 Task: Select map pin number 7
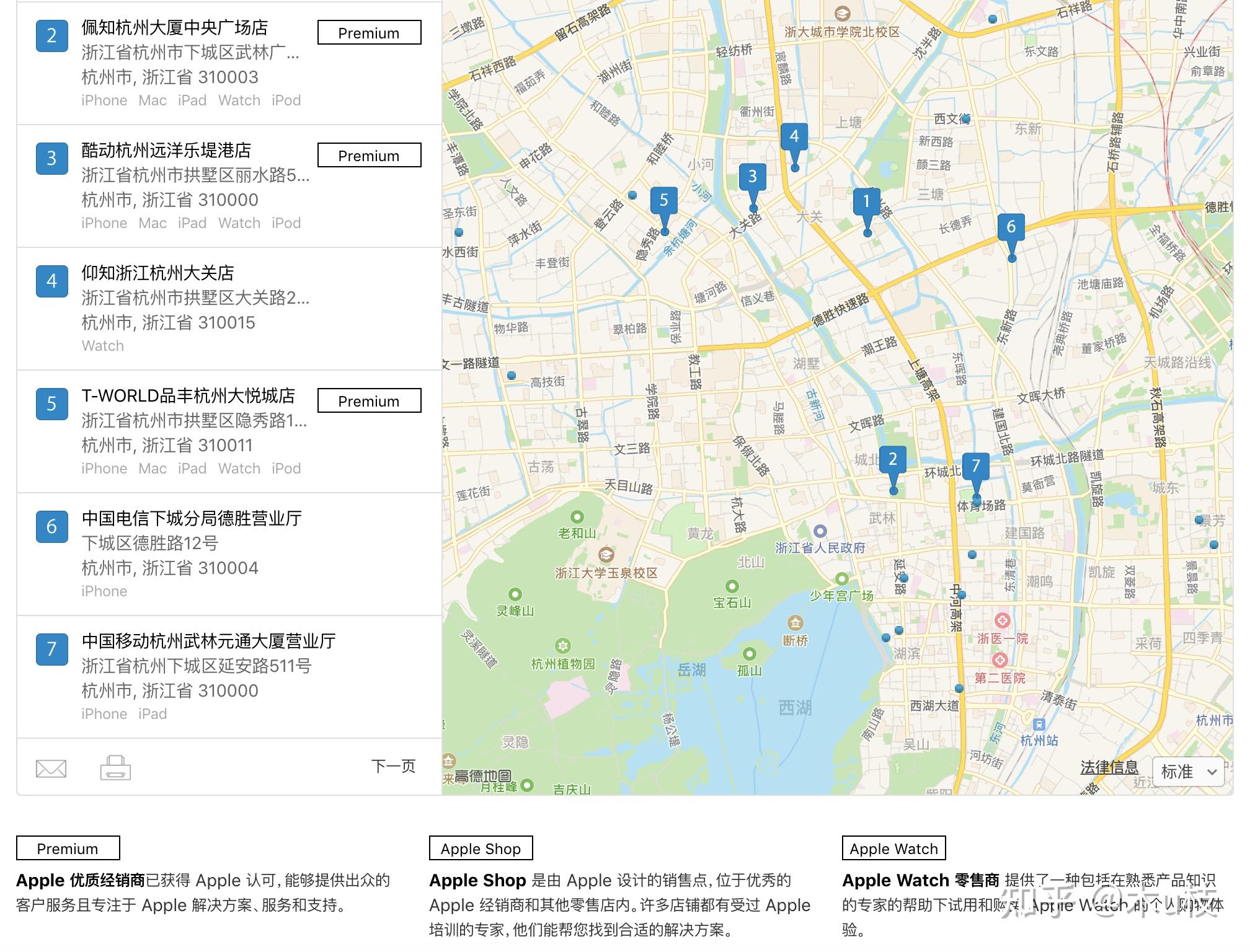pyautogui.click(x=975, y=466)
